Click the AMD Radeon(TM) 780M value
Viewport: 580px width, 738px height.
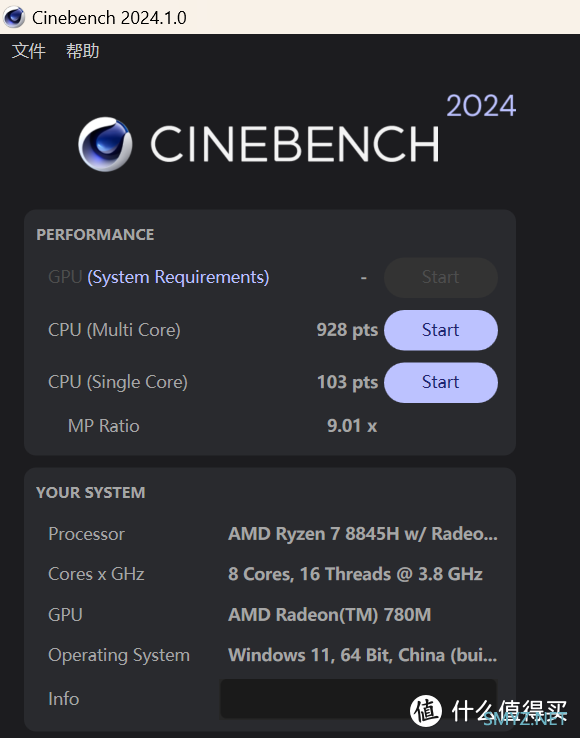pos(330,615)
